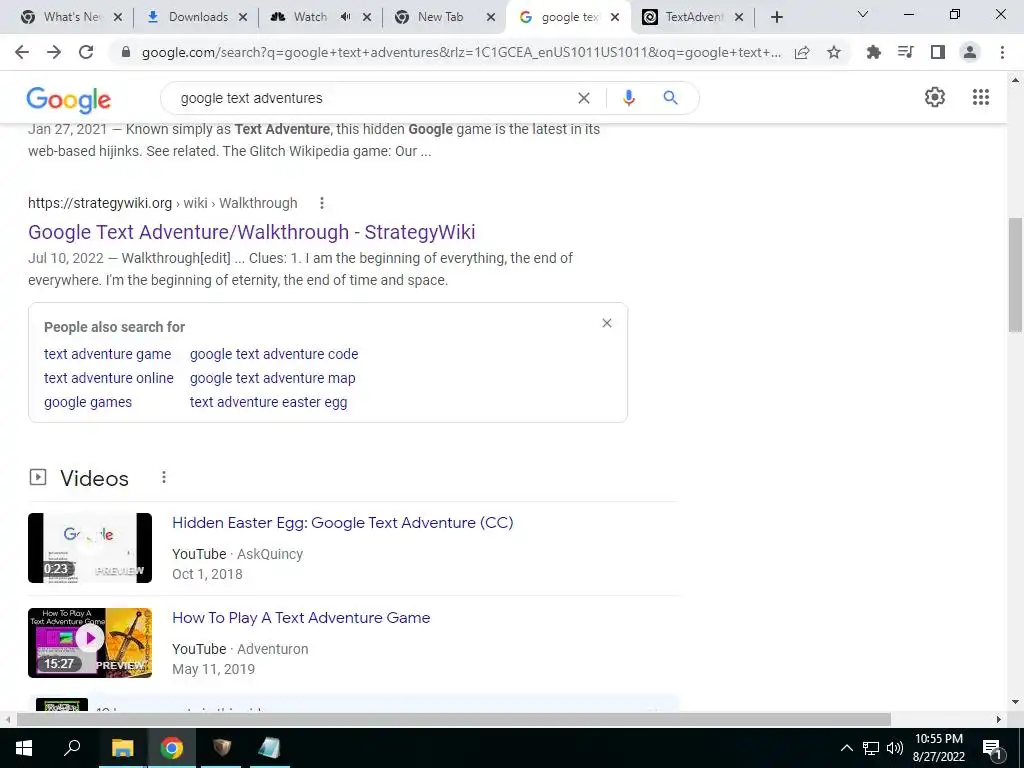The height and width of the screenshot is (768, 1024).
Task: Show hidden system tray icons
Action: [x=846, y=748]
